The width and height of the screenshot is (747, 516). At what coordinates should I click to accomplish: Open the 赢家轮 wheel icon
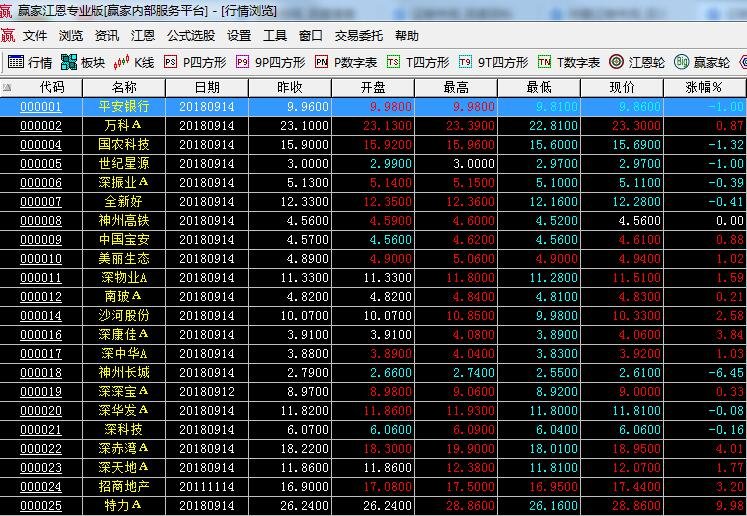(682, 62)
